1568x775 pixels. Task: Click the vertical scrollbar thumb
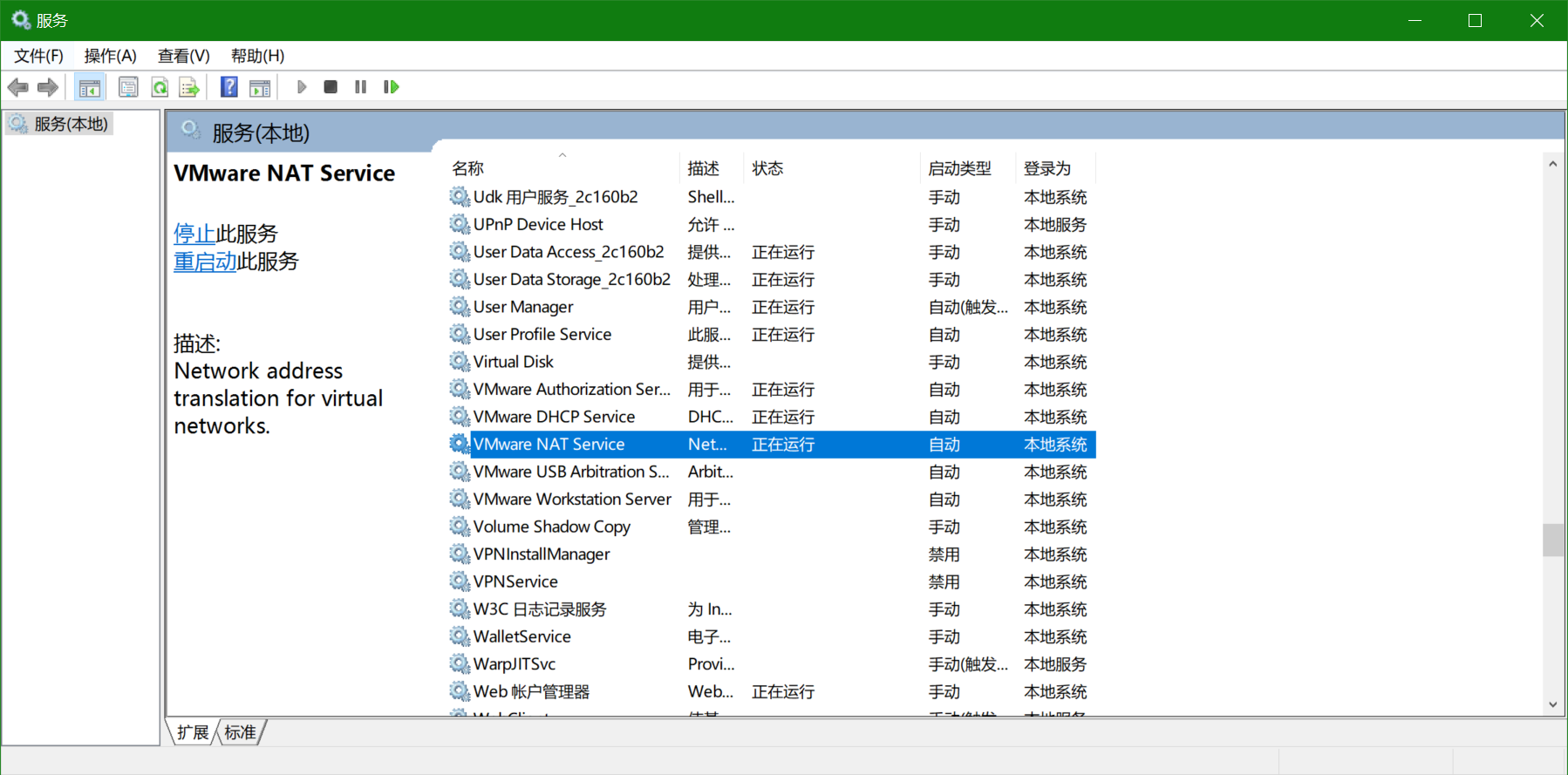tap(1552, 540)
